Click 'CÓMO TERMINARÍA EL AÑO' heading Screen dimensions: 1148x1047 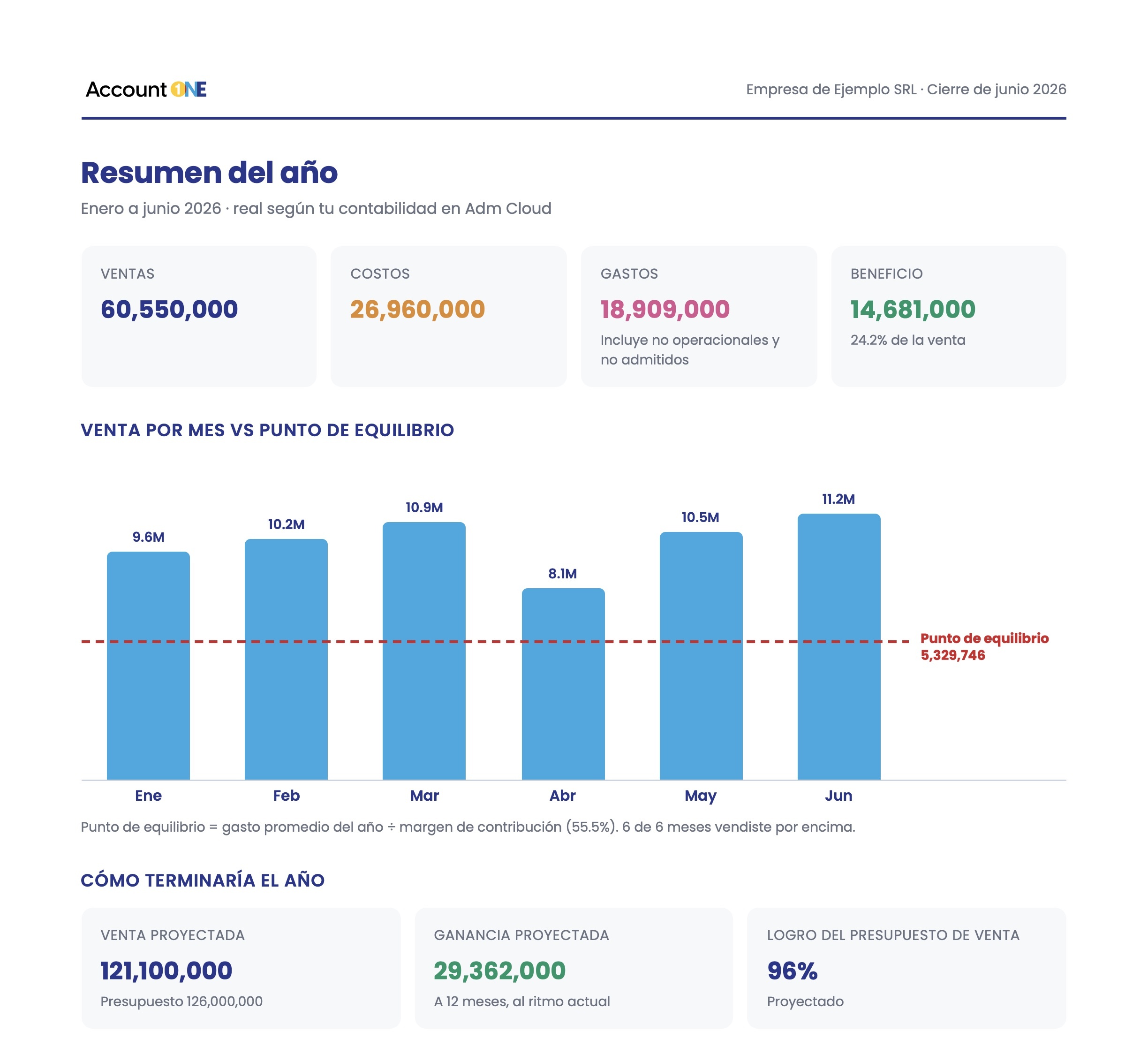[x=203, y=880]
